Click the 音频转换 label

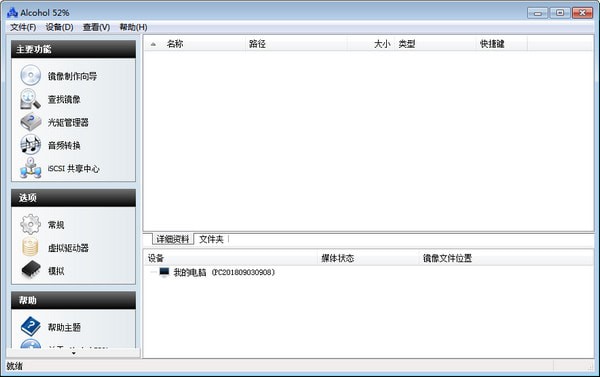(x=64, y=145)
